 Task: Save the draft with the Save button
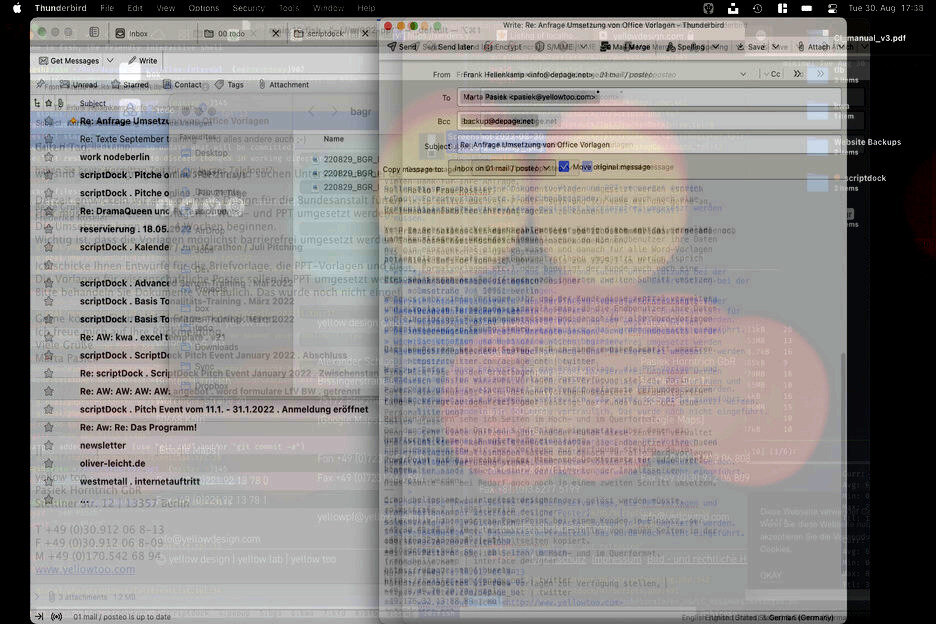click(x=750, y=47)
